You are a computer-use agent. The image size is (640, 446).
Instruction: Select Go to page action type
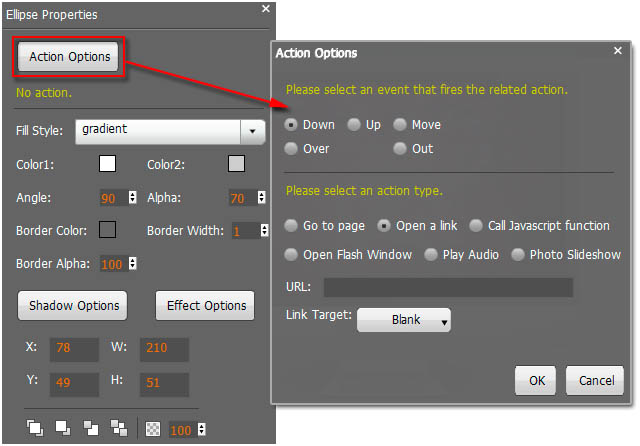pos(291,226)
